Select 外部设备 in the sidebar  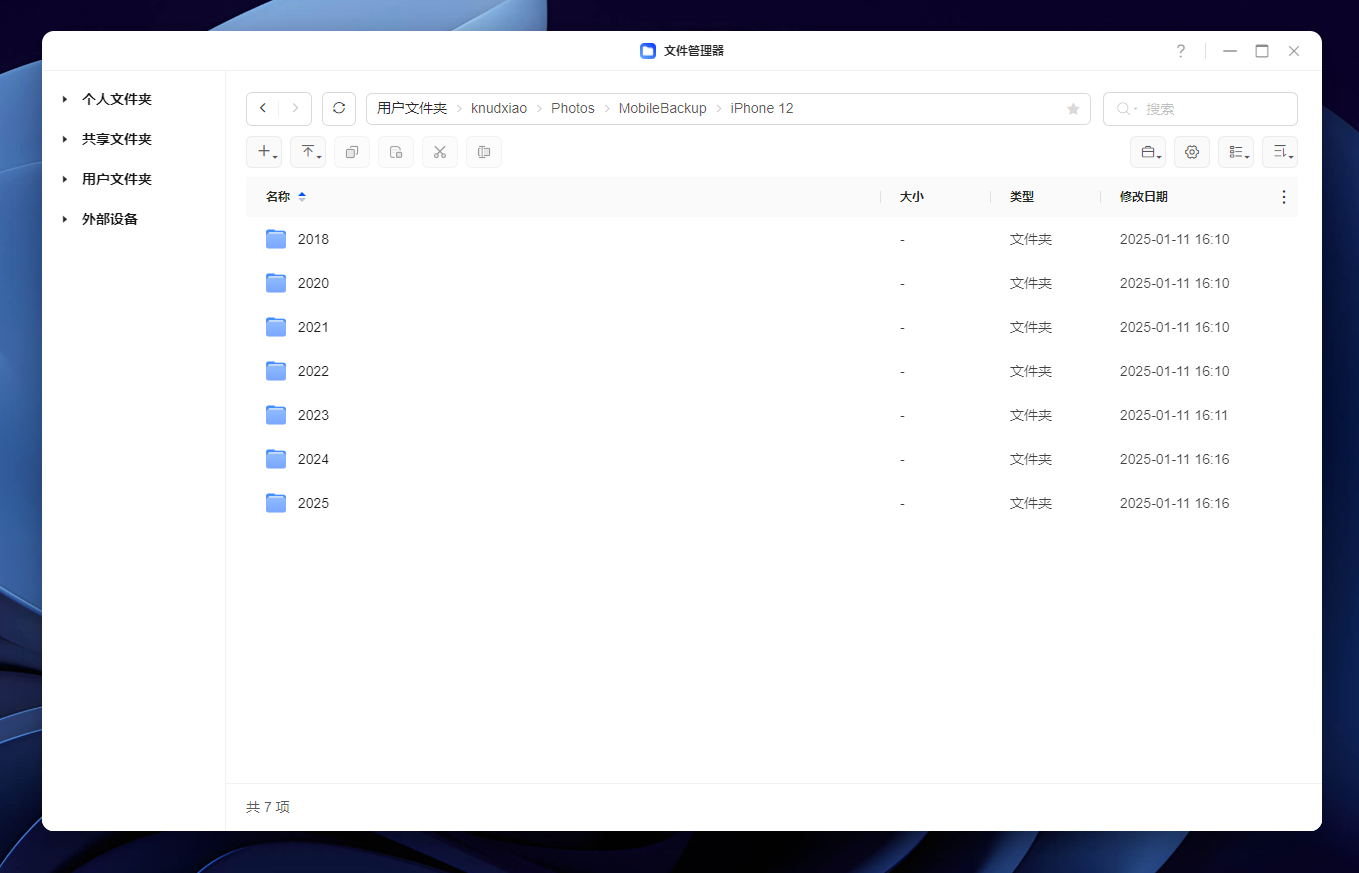coord(110,219)
